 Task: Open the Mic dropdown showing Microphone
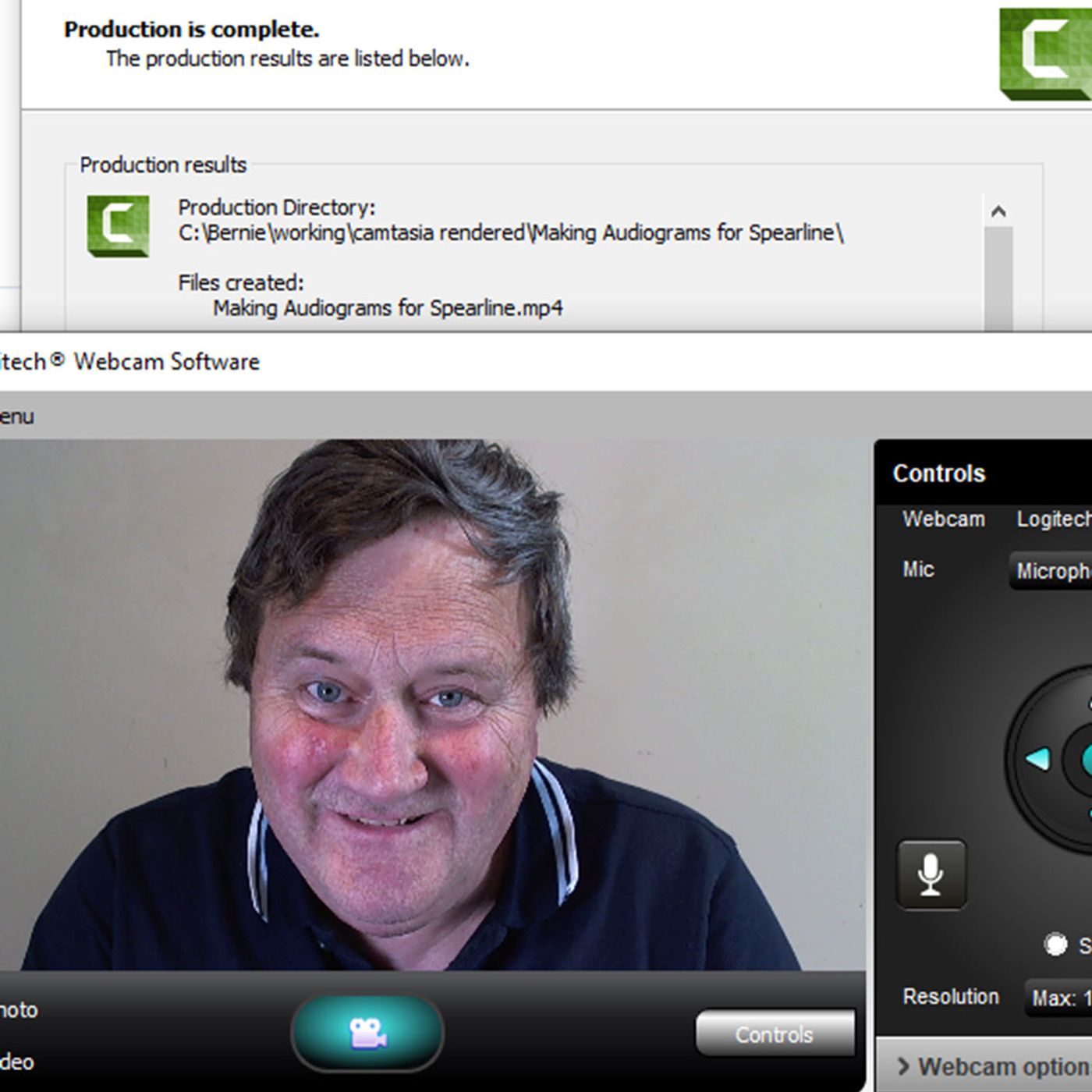point(1051,571)
